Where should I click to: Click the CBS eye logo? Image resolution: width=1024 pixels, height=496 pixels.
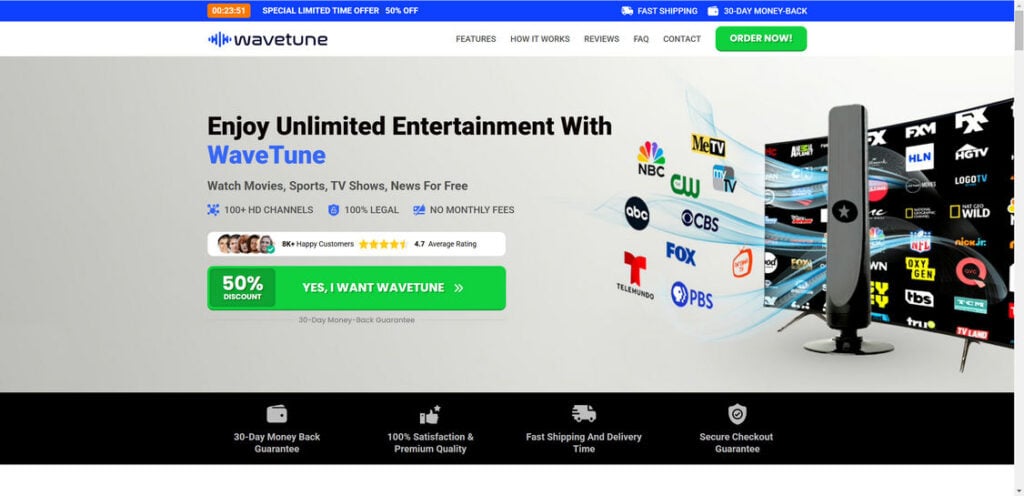pyautogui.click(x=699, y=221)
